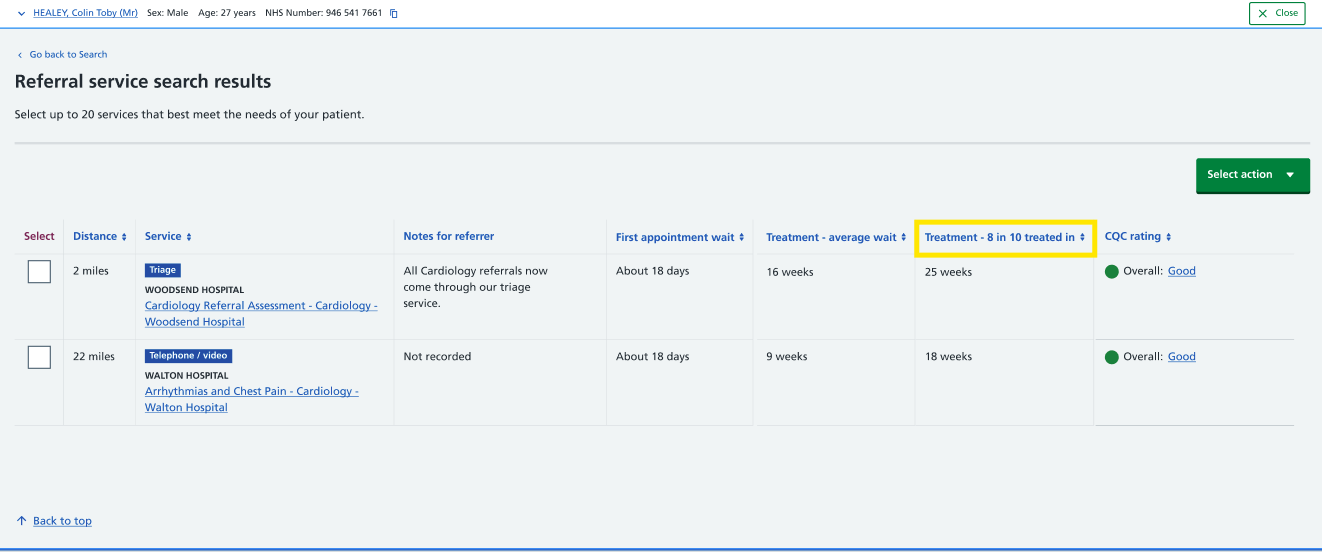The image size is (1322, 552).
Task: Click green CQC status dot for Walton Hospital
Action: pyautogui.click(x=1112, y=357)
